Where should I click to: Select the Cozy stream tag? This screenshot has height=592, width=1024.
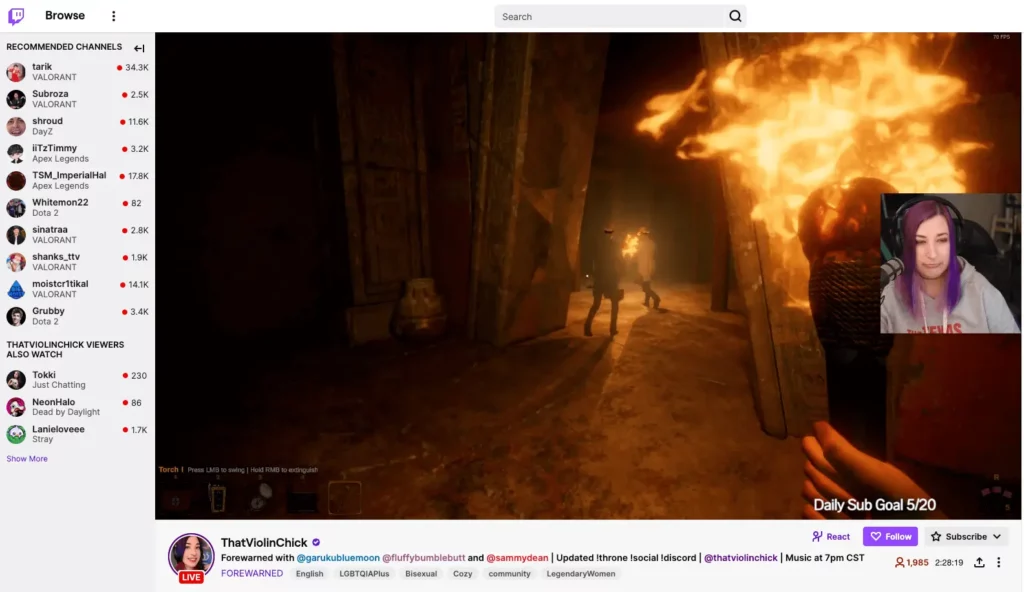point(462,574)
